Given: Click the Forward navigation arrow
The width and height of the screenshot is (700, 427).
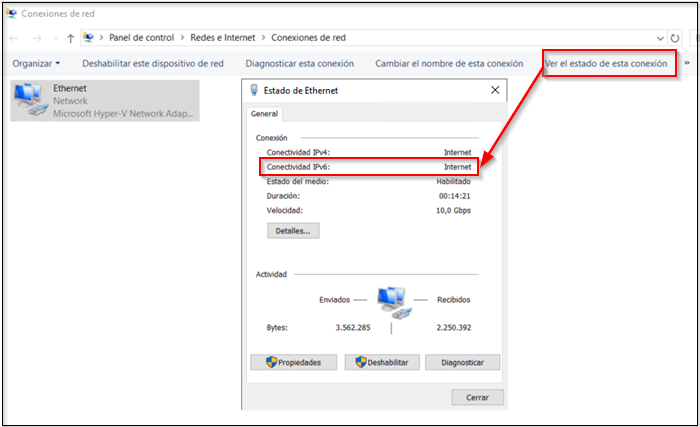Looking at the screenshot, I should pos(36,37).
